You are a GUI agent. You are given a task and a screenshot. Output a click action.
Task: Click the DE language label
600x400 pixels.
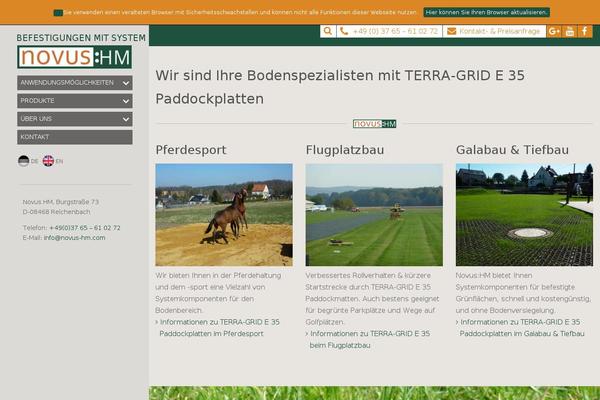click(x=34, y=162)
